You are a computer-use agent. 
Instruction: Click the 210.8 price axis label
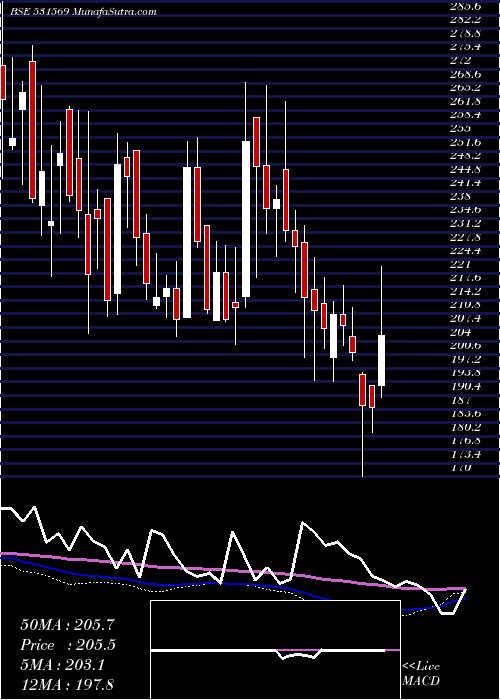[x=466, y=305]
